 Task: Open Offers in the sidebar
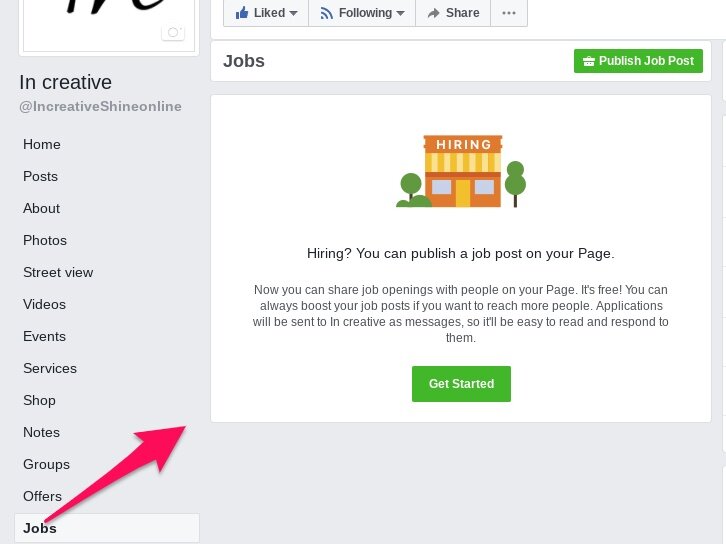(43, 496)
